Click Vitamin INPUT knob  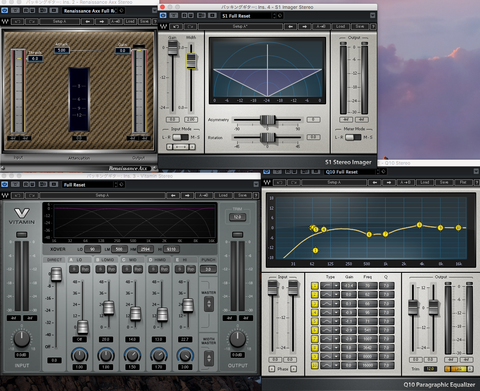tap(22, 339)
